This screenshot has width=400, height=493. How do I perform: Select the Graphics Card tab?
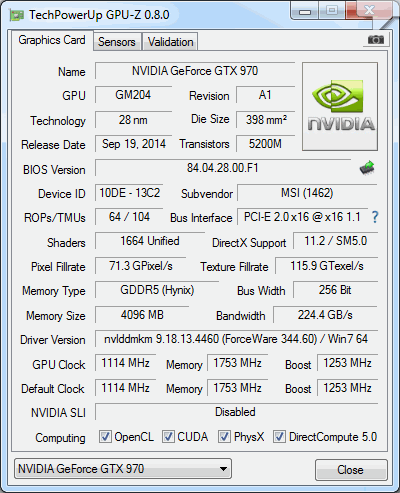52,40
